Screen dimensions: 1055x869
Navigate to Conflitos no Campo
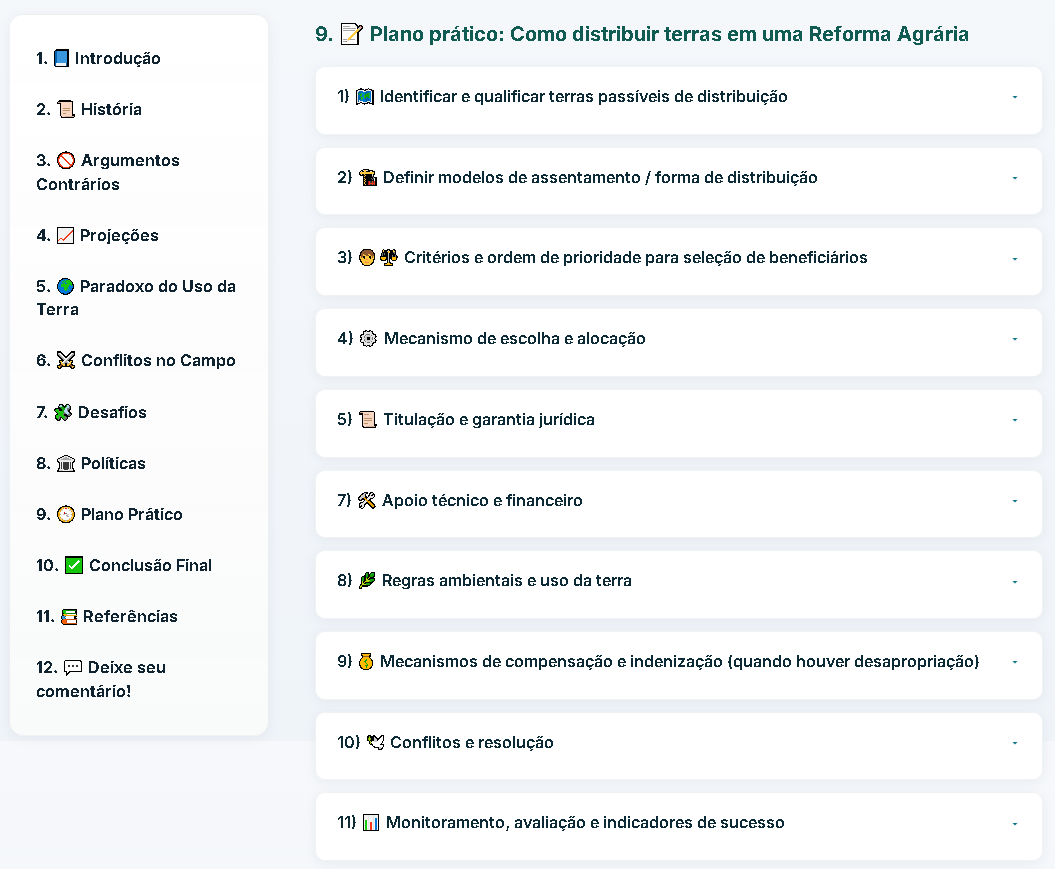point(136,361)
